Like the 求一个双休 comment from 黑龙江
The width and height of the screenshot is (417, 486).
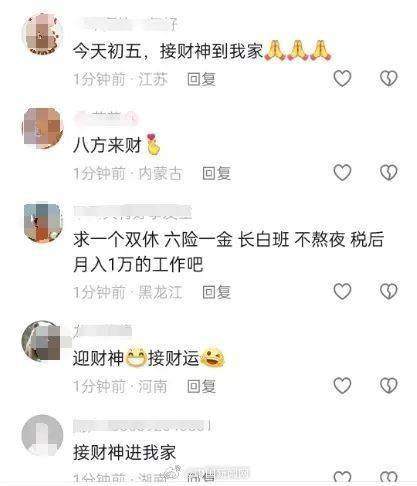[342, 292]
